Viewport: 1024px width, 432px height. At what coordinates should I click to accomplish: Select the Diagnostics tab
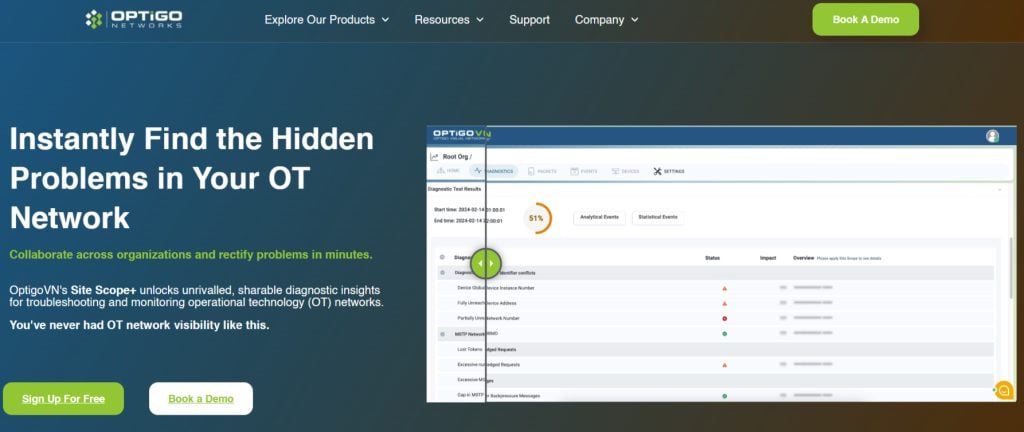tap(494, 171)
